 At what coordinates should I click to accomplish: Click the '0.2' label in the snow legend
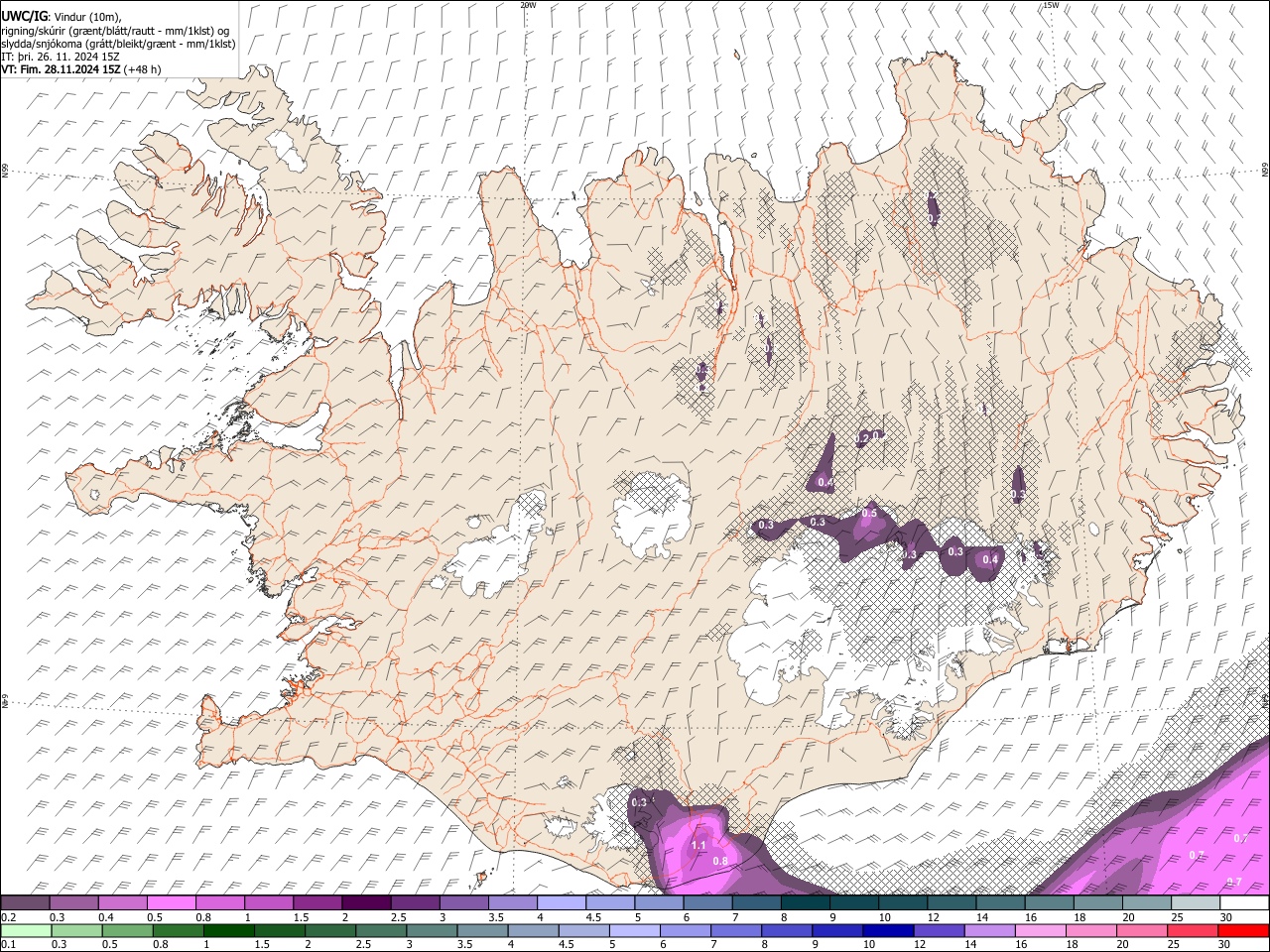(8, 917)
